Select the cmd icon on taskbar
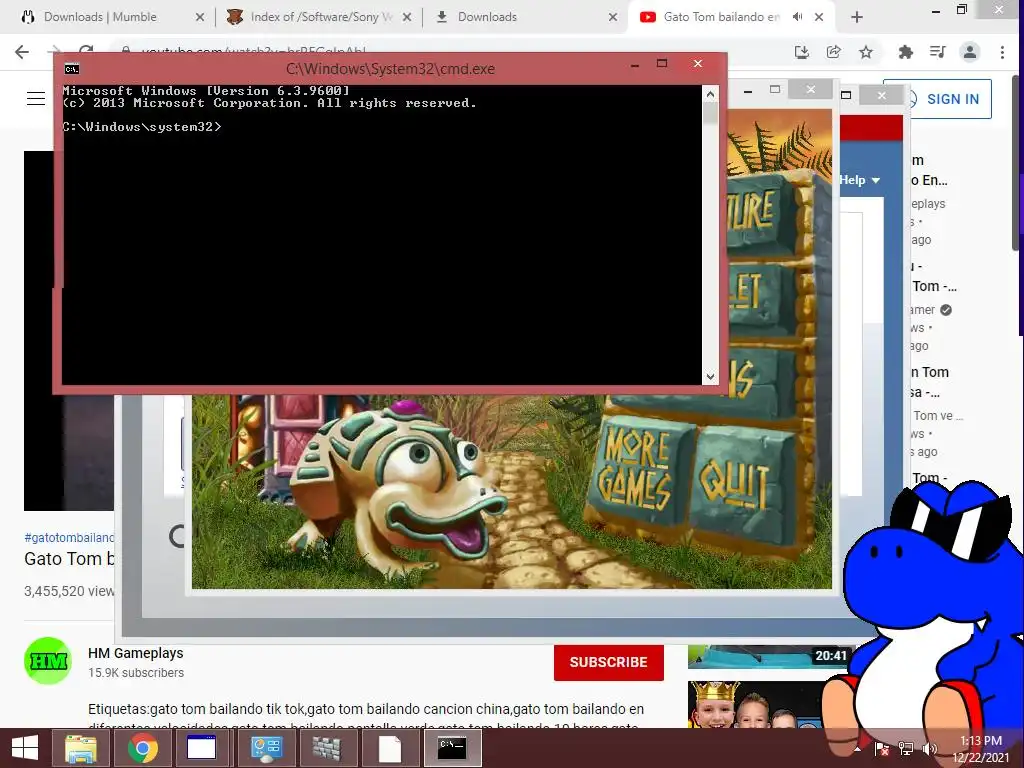Image resolution: width=1024 pixels, height=768 pixels. [x=452, y=748]
